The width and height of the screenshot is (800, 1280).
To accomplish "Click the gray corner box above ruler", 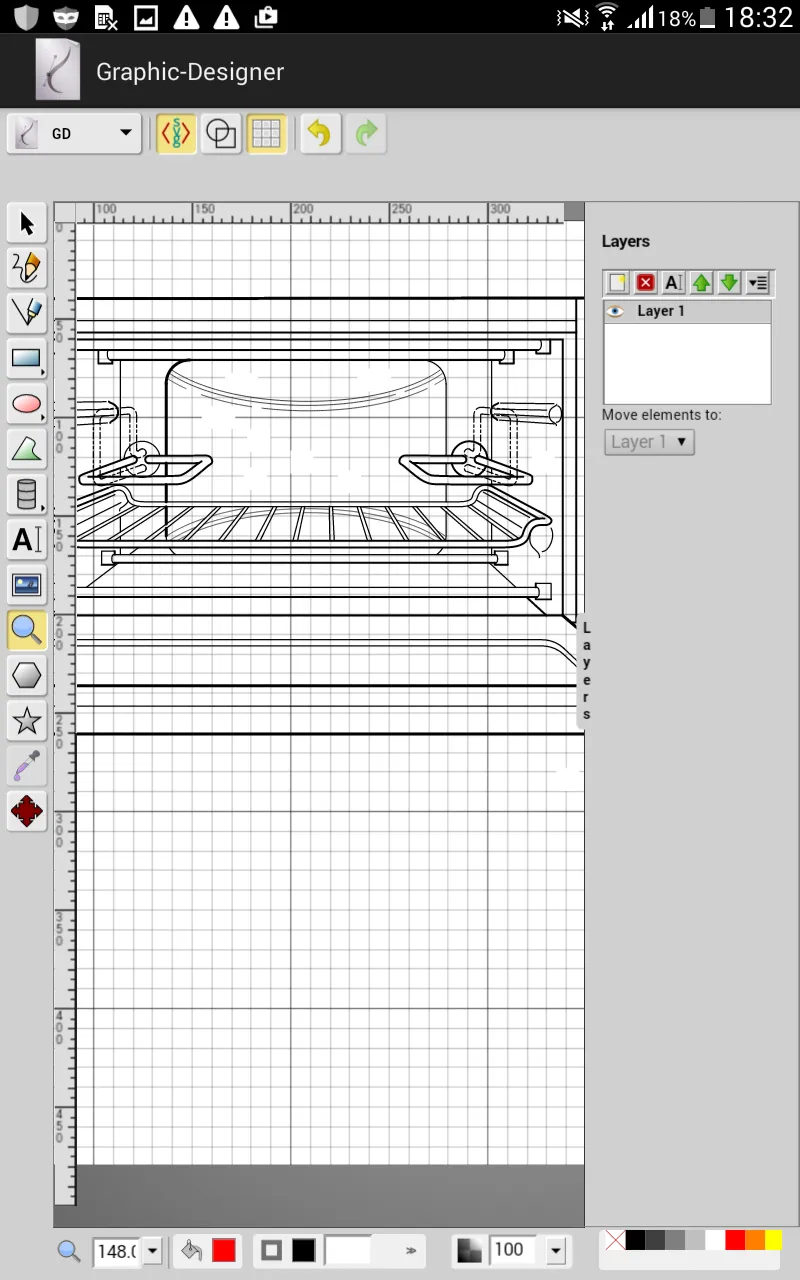I will tap(574, 212).
